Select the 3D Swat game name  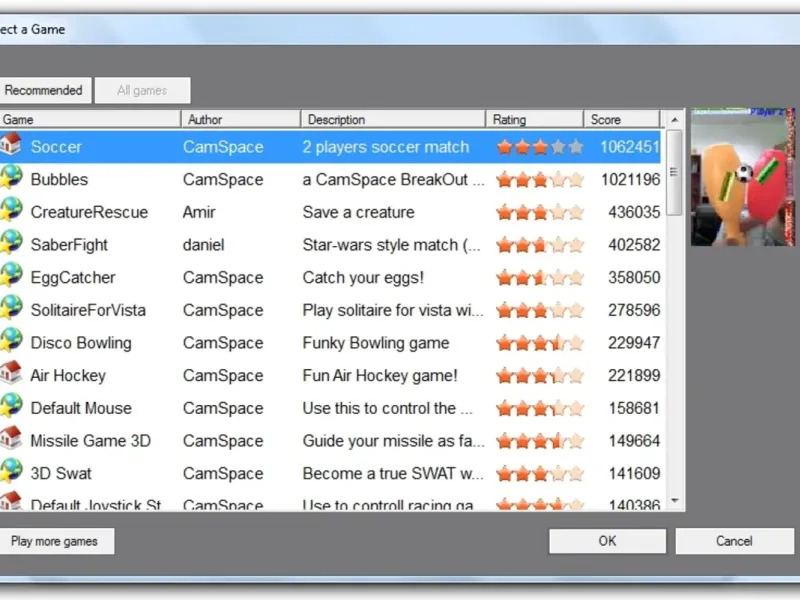(x=61, y=473)
